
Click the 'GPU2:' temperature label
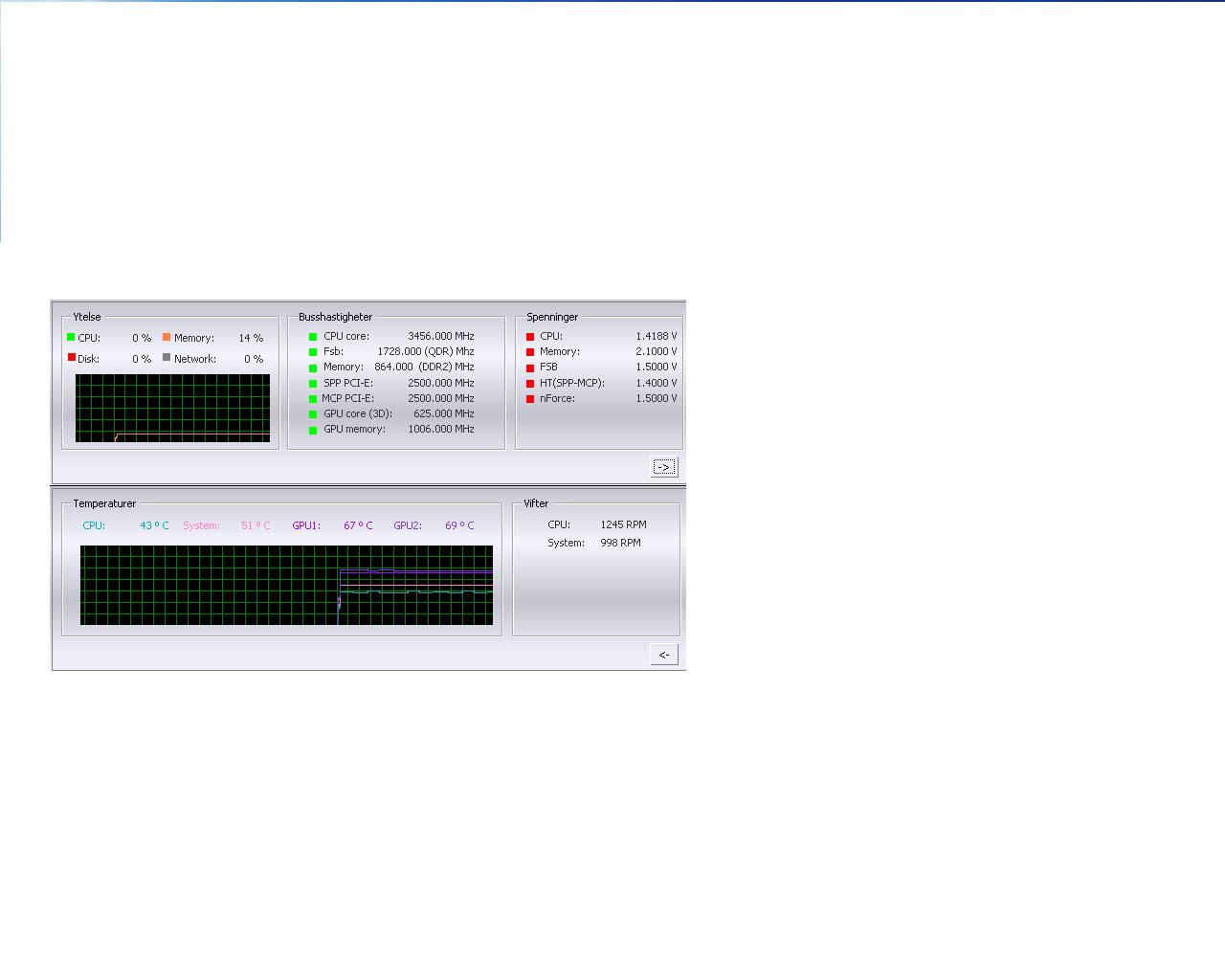[x=408, y=525]
